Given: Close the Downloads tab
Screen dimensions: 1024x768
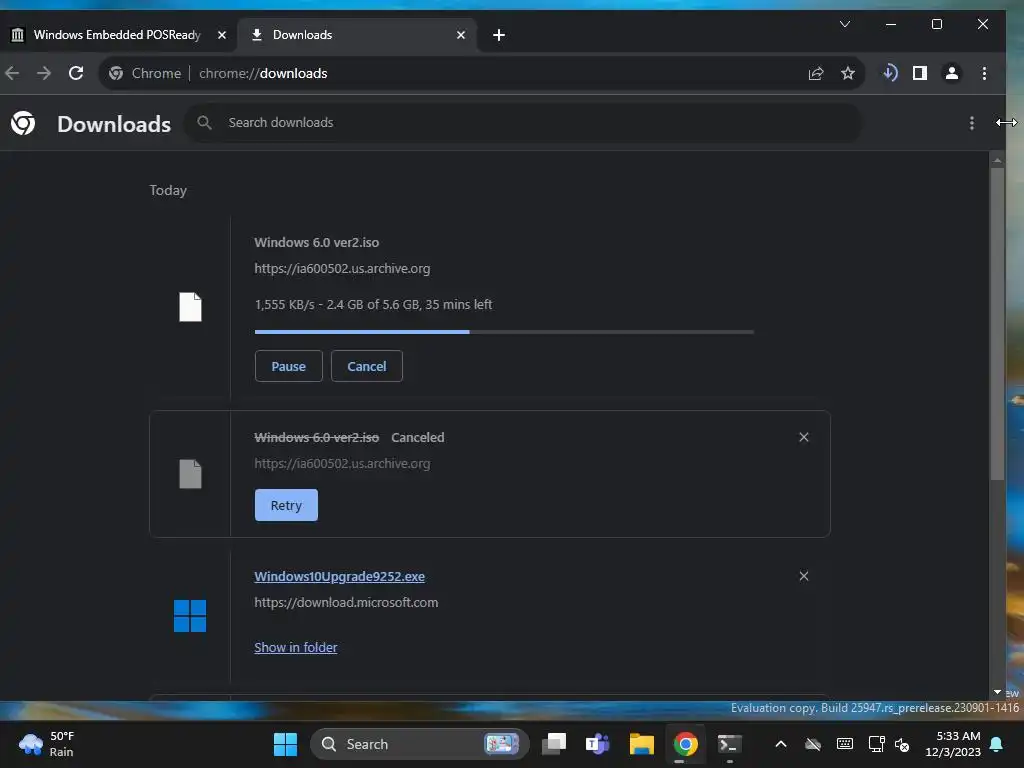Looking at the screenshot, I should coord(461,35).
